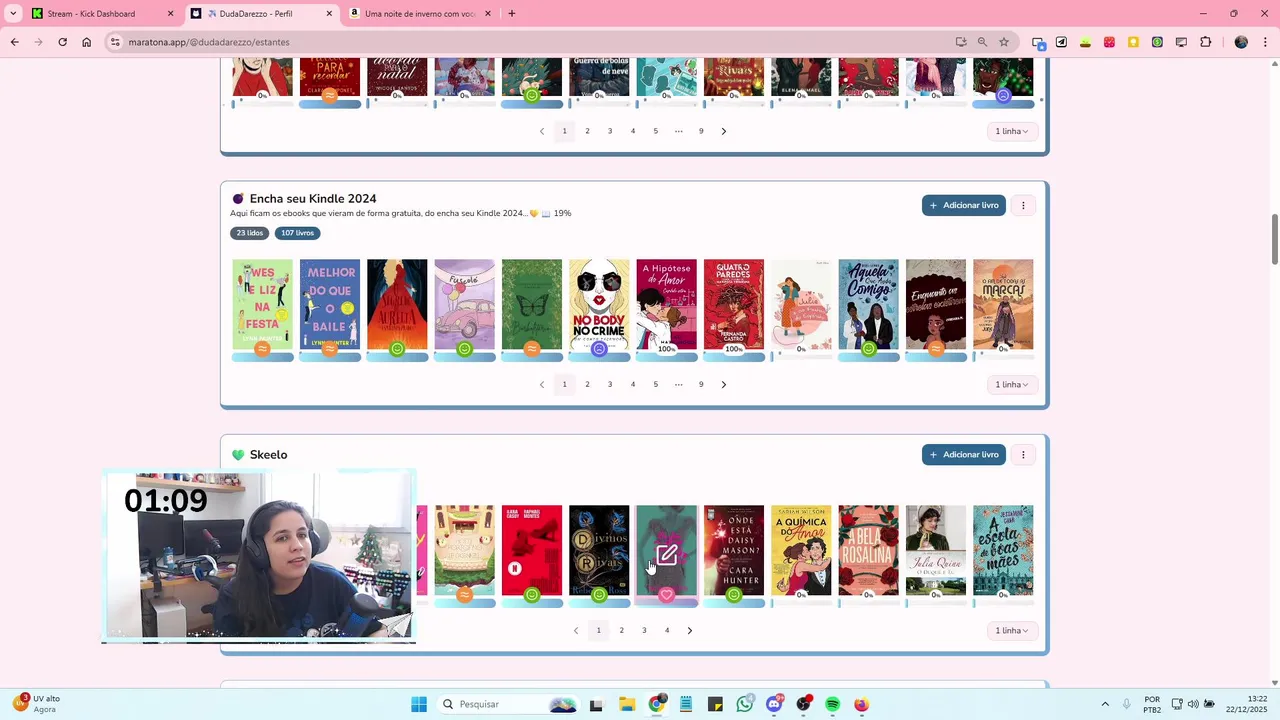Open Discord from the taskbar
This screenshot has width=1280, height=720.
pyautogui.click(x=774, y=704)
